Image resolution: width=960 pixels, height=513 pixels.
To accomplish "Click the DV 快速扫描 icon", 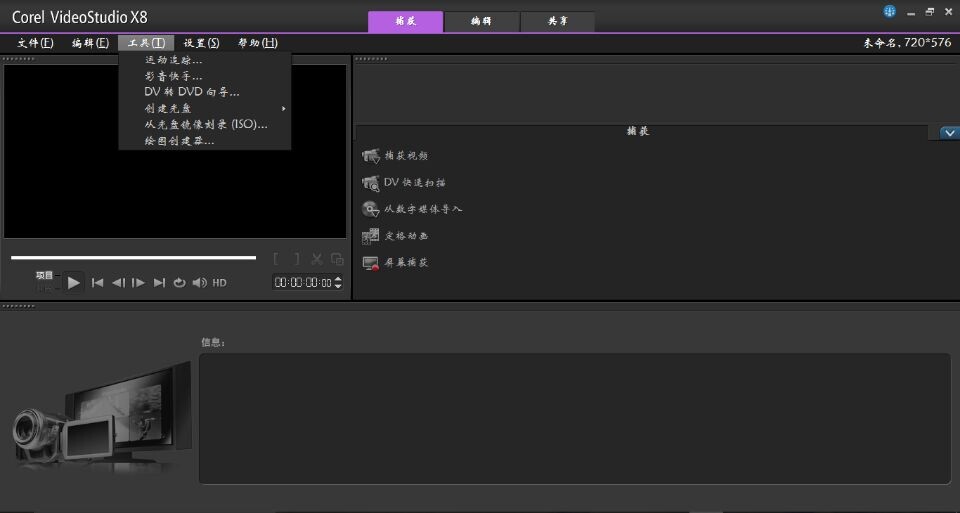I will (370, 183).
